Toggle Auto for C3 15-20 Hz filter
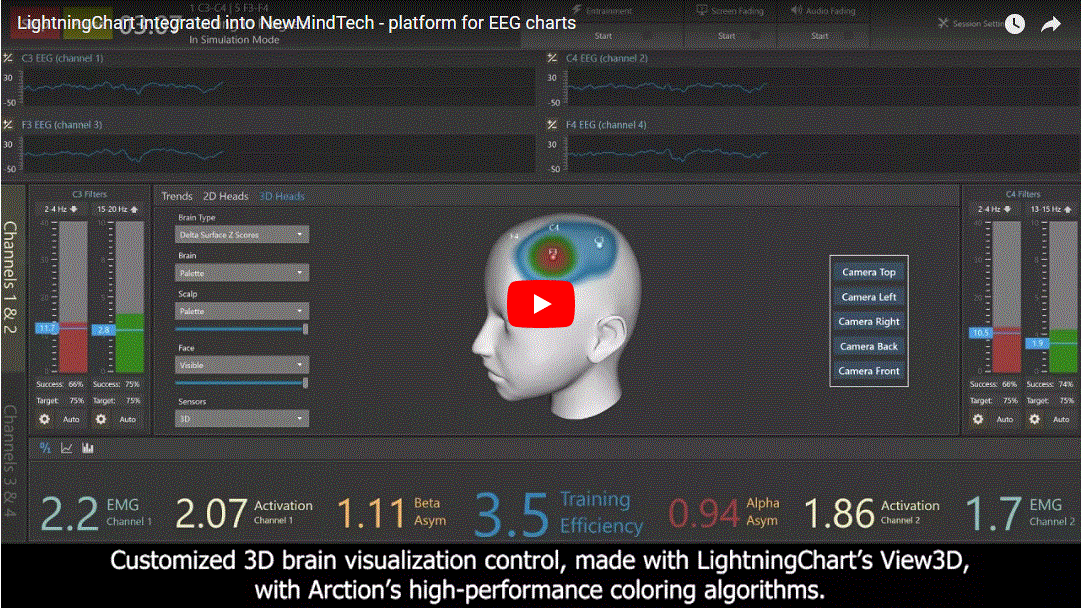 128,419
